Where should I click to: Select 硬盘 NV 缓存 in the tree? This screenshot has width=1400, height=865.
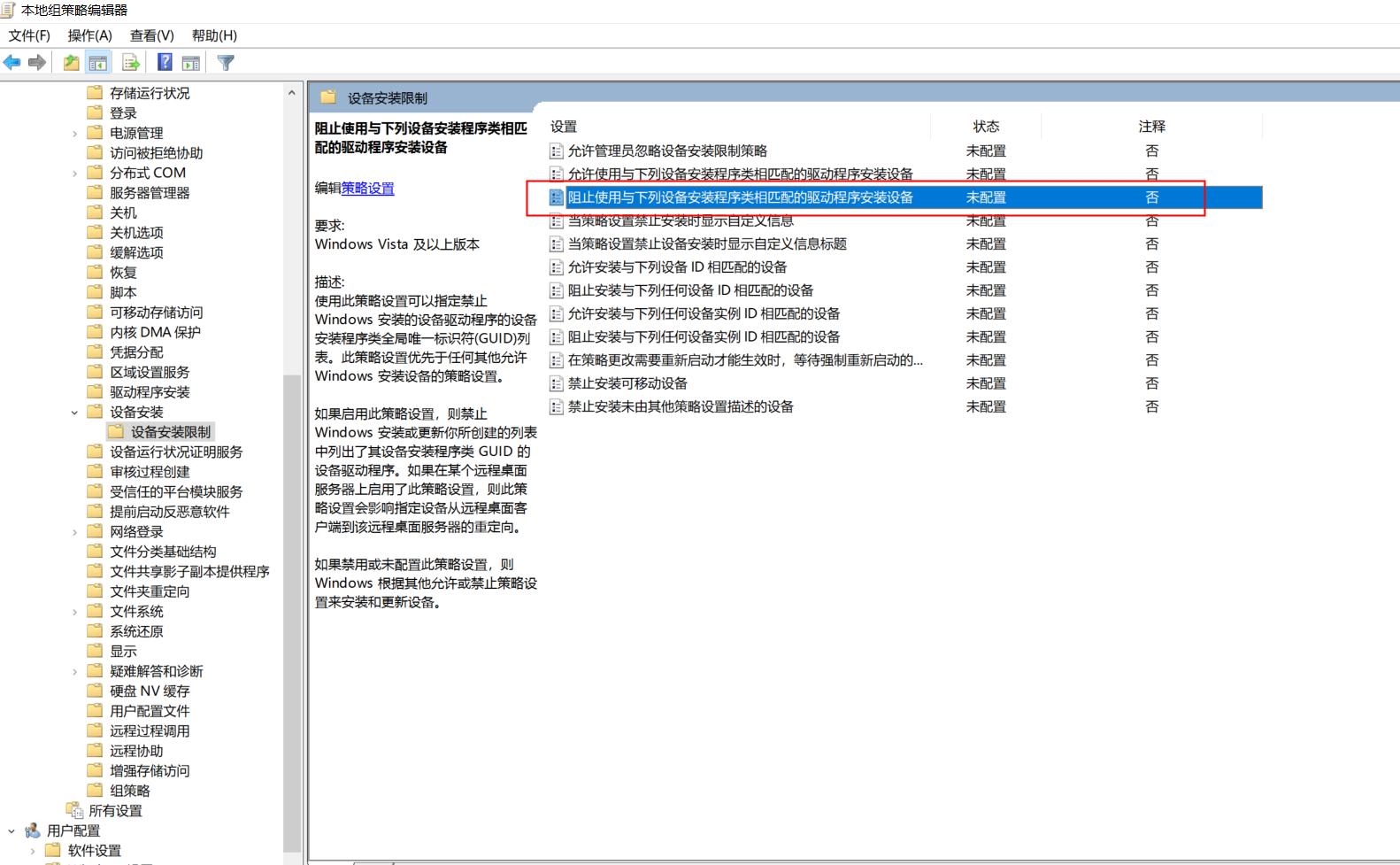point(150,691)
